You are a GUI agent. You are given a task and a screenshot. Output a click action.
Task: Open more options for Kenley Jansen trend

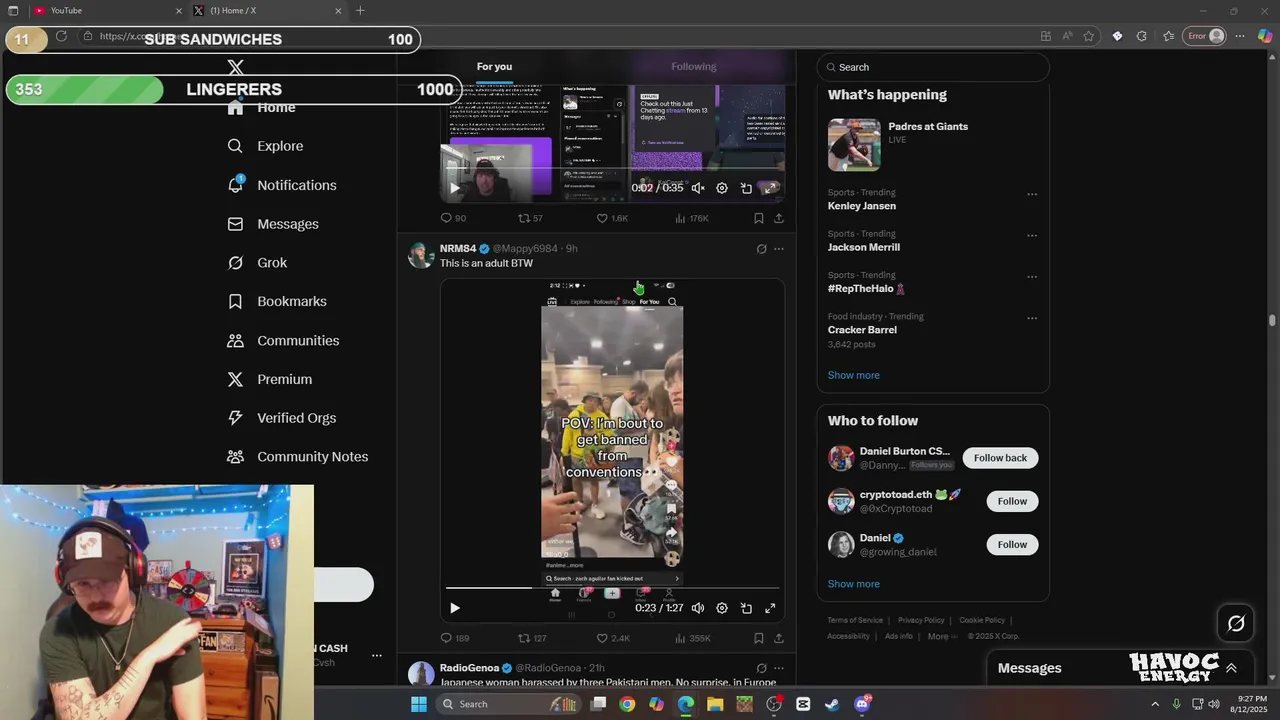click(x=1032, y=194)
